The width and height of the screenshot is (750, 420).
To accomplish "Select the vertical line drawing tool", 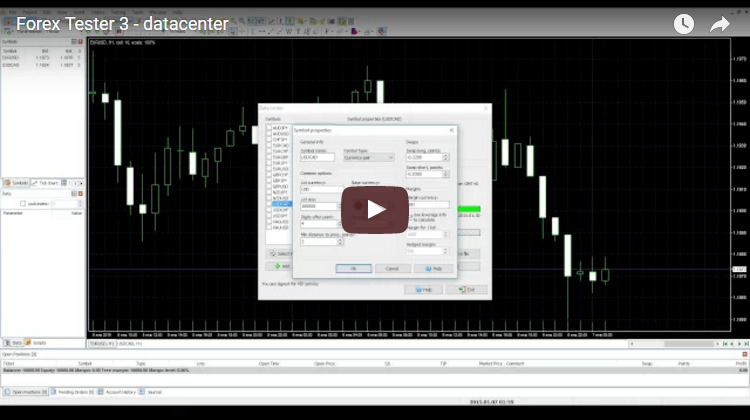I will pyautogui.click(x=253, y=31).
